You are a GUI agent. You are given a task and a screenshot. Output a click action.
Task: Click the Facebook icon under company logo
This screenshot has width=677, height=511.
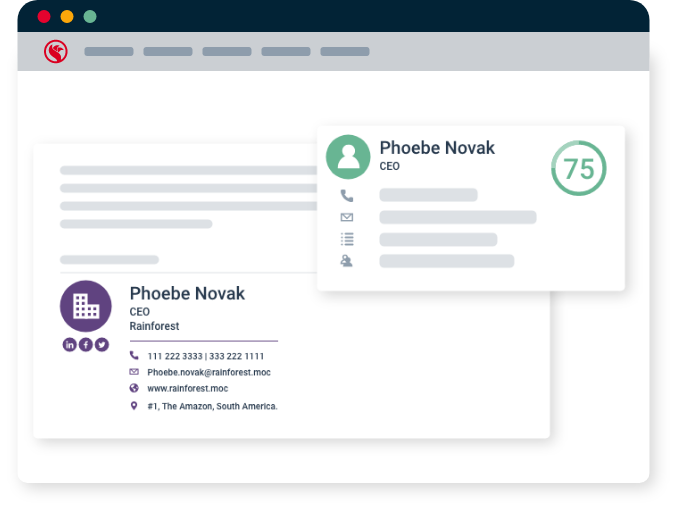(86, 345)
